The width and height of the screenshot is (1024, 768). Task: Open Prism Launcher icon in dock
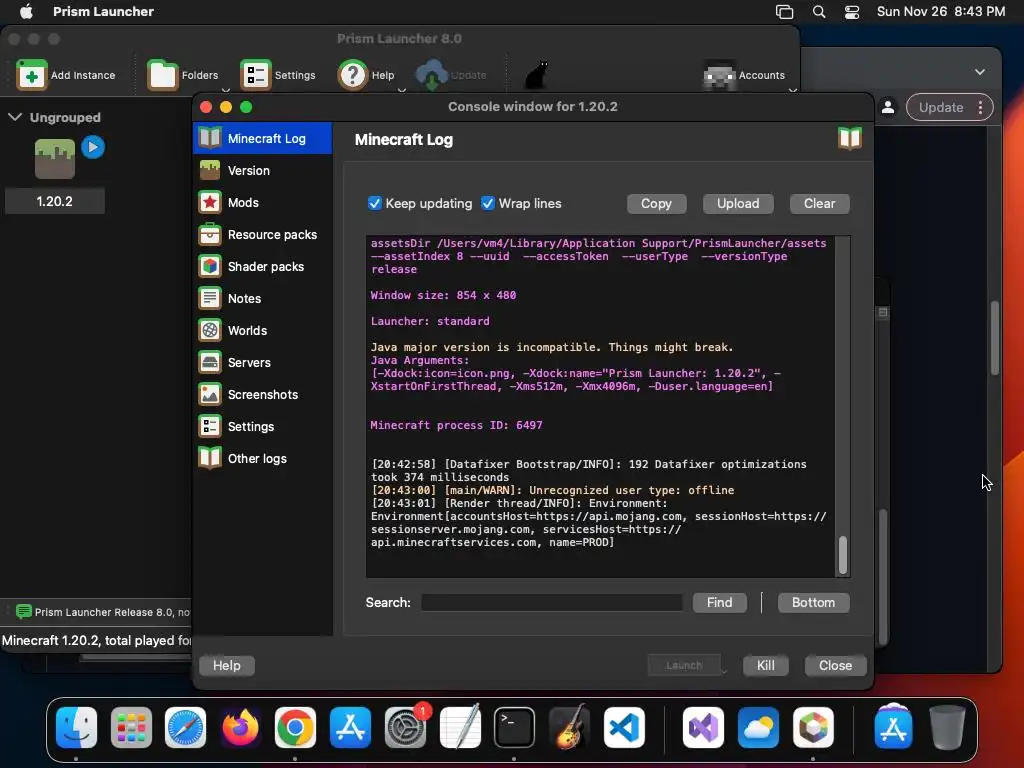(x=813, y=727)
